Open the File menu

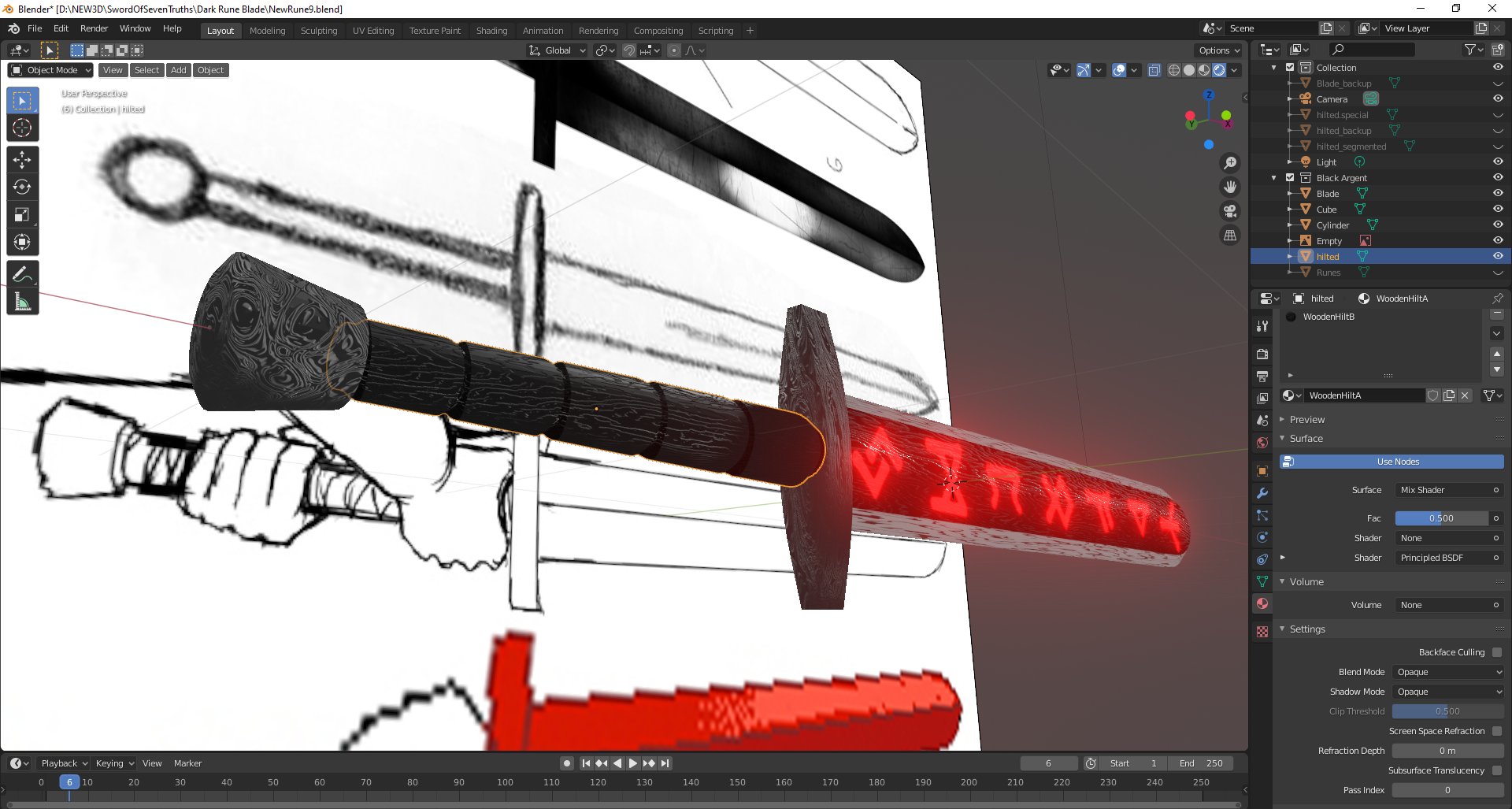click(x=35, y=28)
